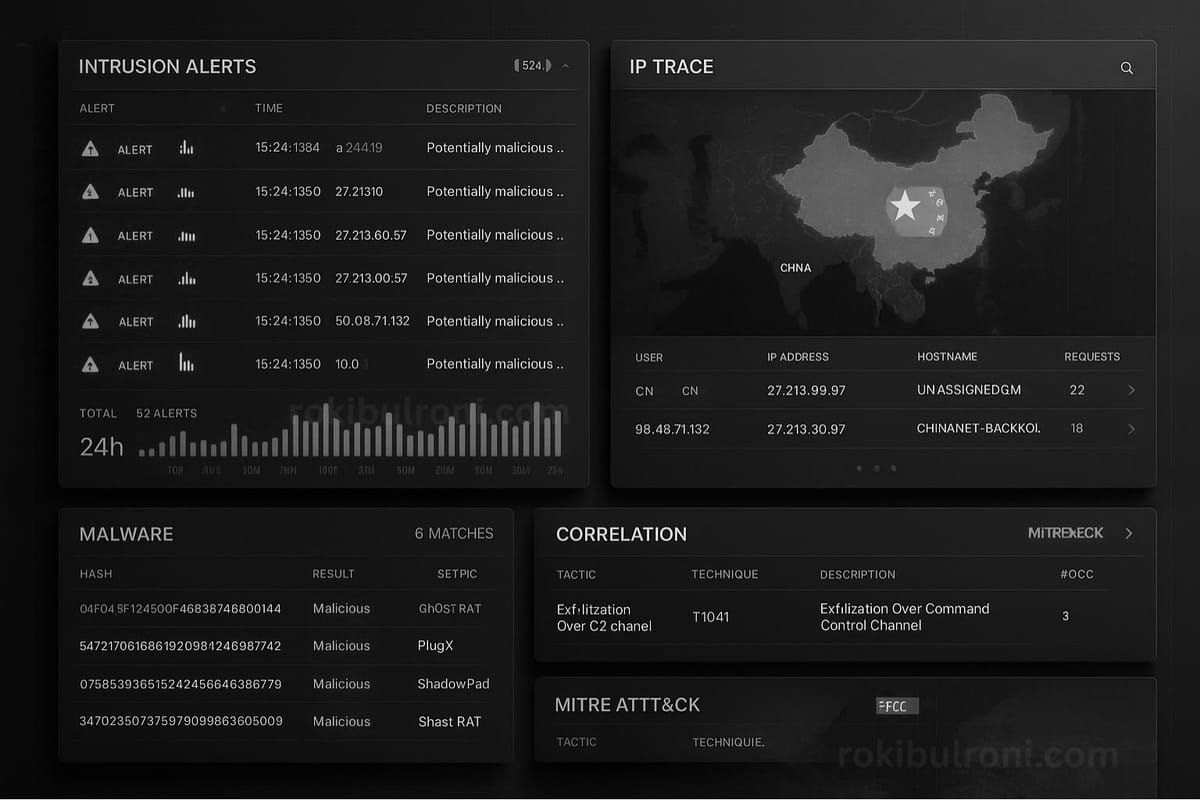Sort by HOSTNAME column header
Image resolution: width=1200 pixels, height=800 pixels.
pyautogui.click(x=947, y=357)
